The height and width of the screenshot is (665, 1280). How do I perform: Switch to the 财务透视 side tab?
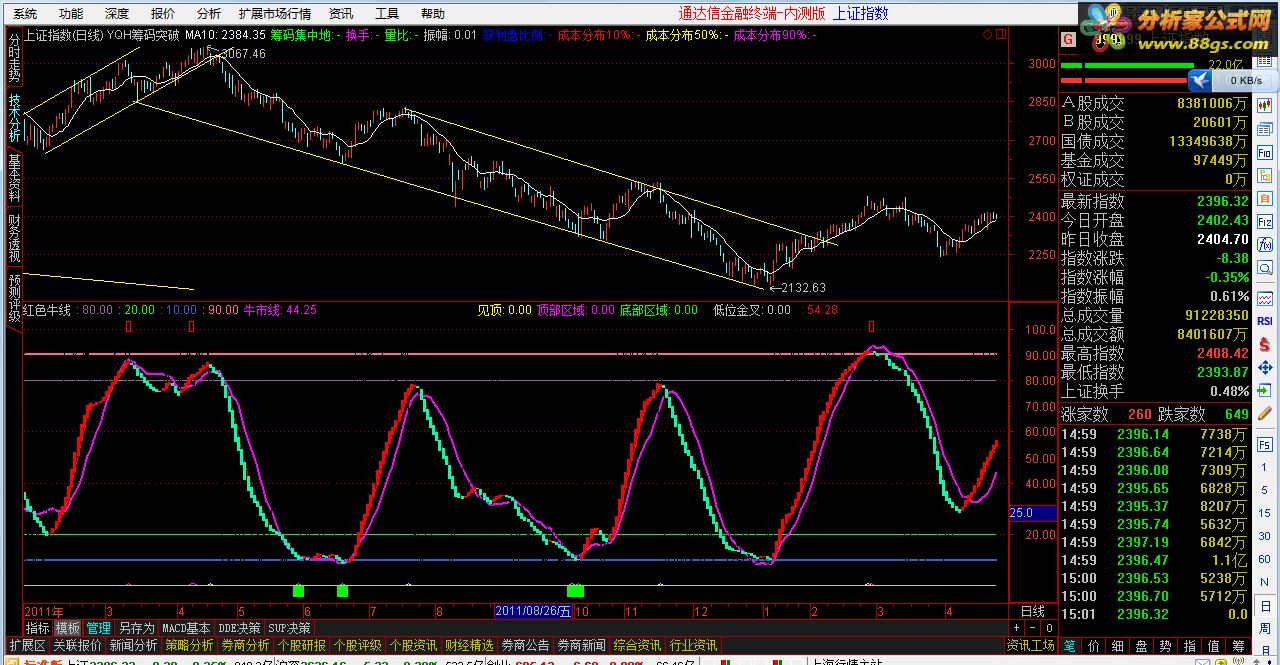[x=14, y=238]
